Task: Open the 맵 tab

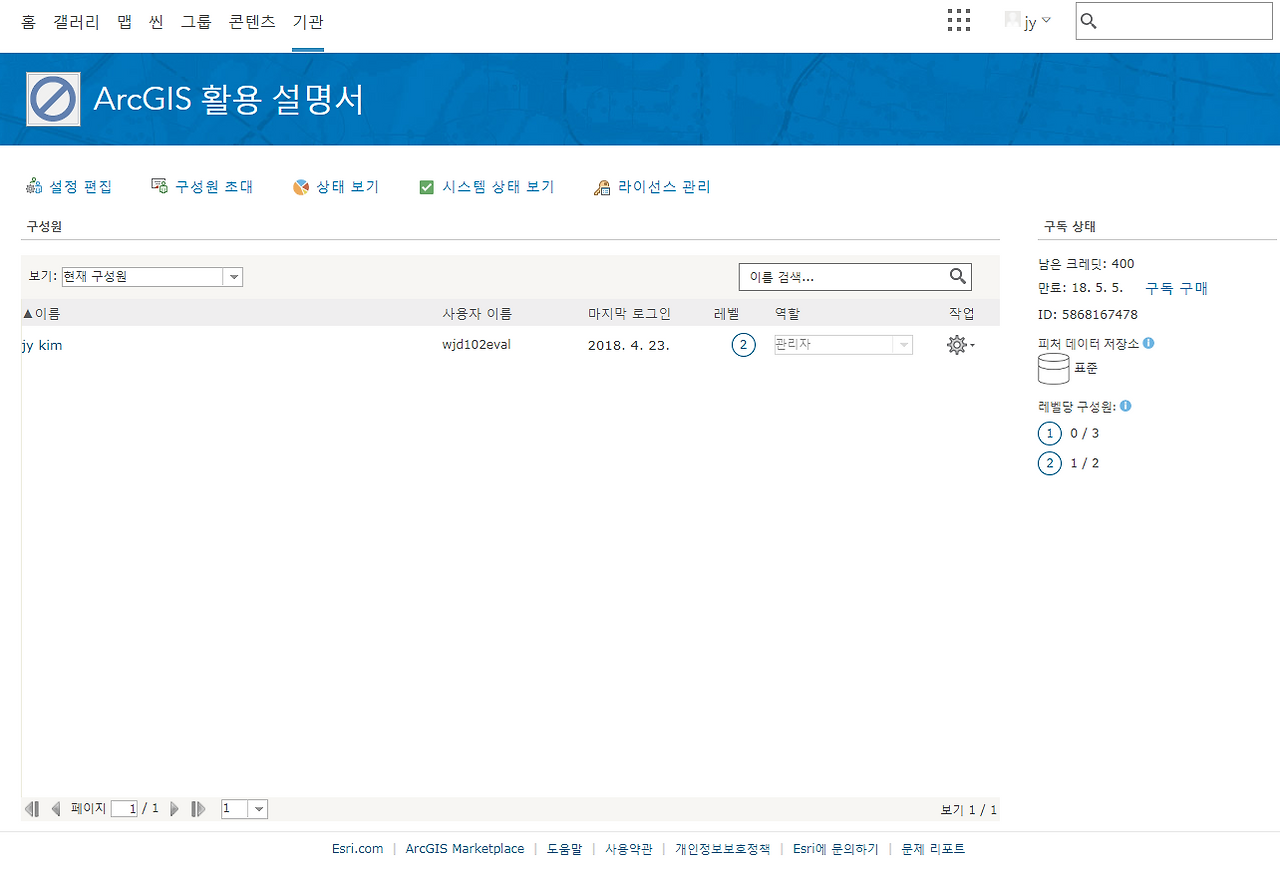Action: (124, 21)
